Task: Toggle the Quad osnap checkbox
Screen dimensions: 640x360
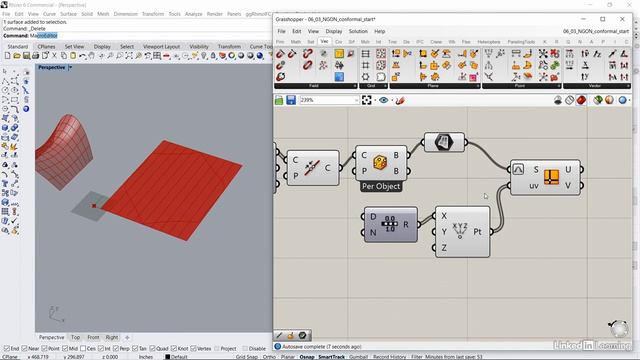Action: click(x=152, y=349)
